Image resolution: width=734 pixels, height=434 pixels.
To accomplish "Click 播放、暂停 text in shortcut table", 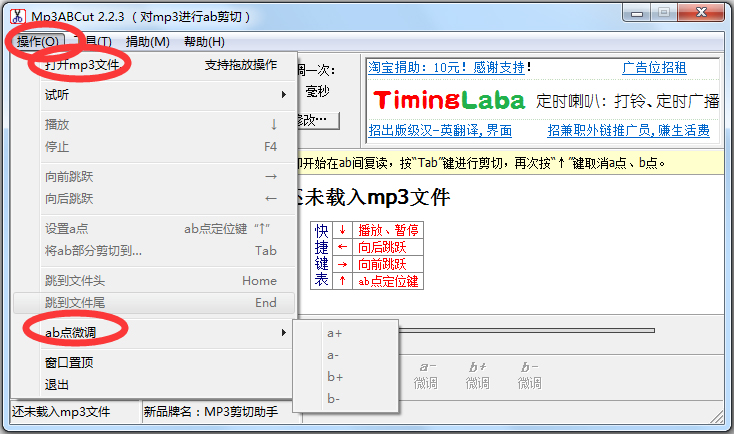I will point(389,230).
